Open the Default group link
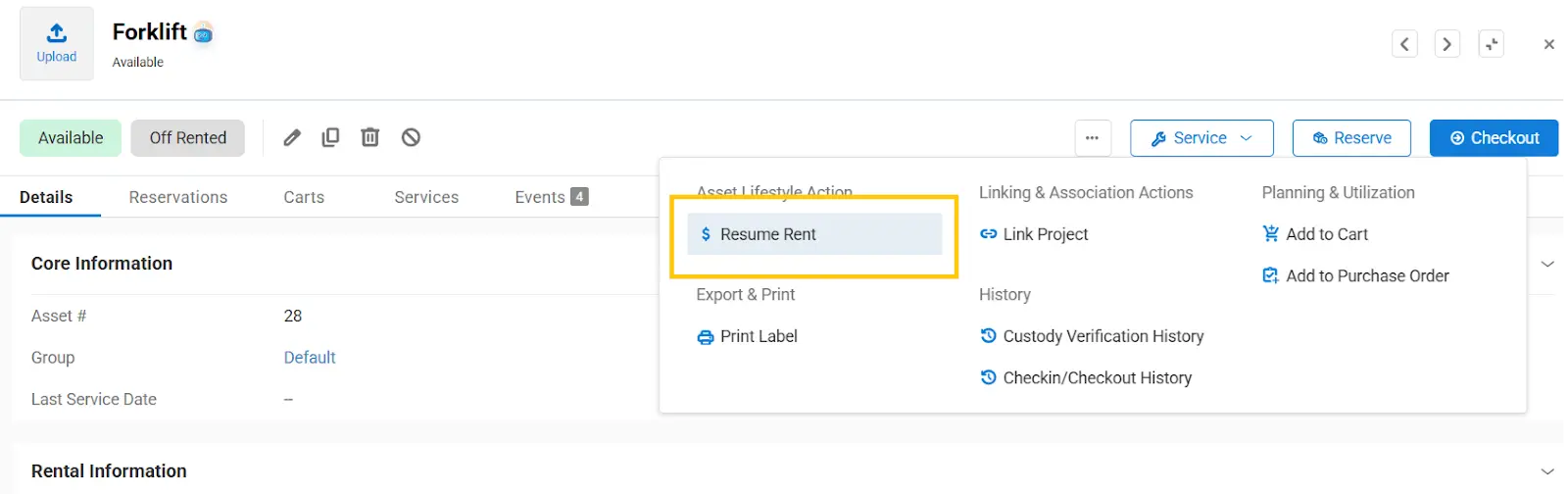The image size is (1568, 494). (x=310, y=358)
